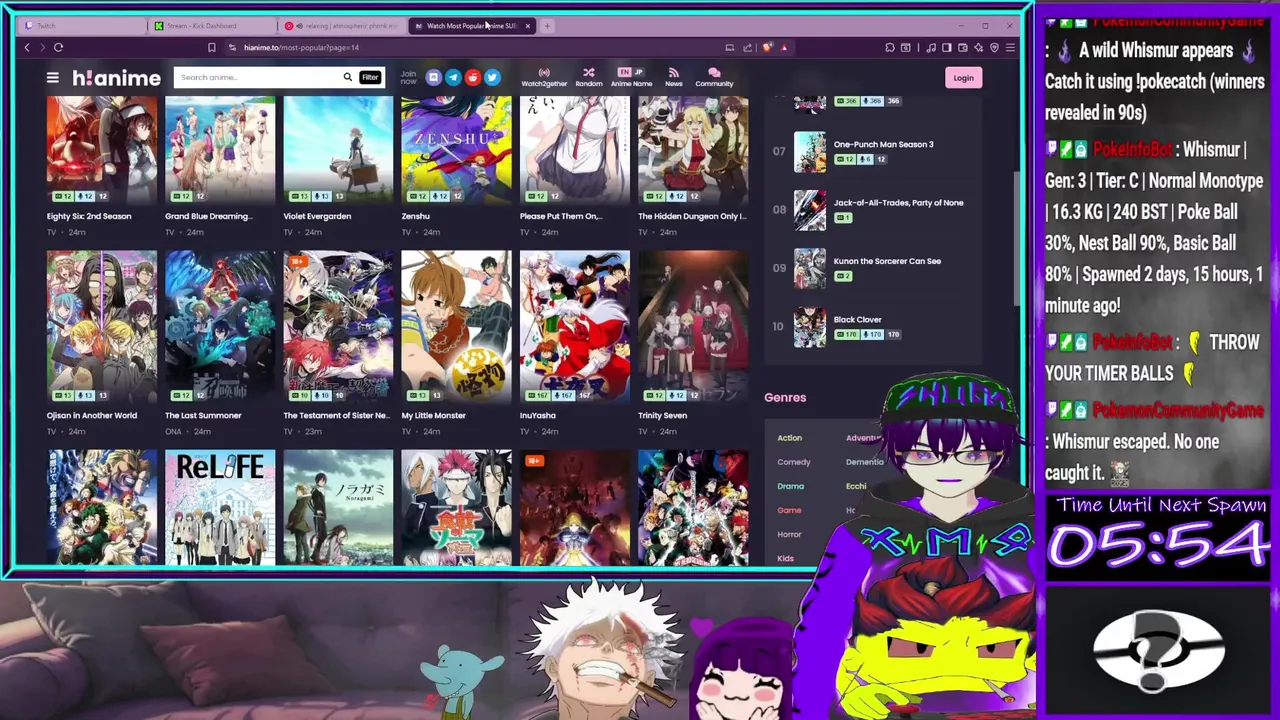
Task: Click the magnifier search icon in search box
Action: (x=348, y=77)
